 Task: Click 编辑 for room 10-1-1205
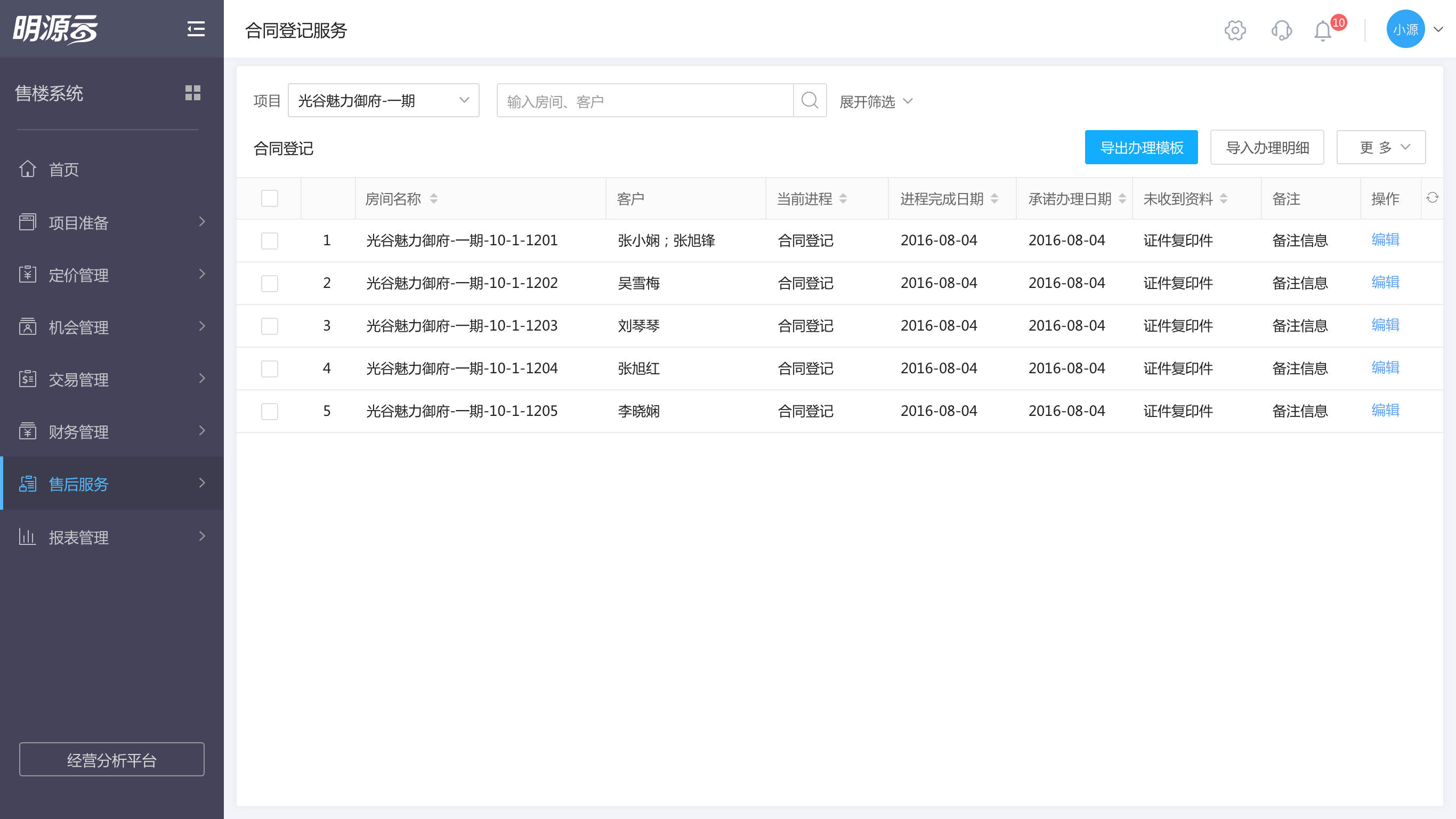1385,411
